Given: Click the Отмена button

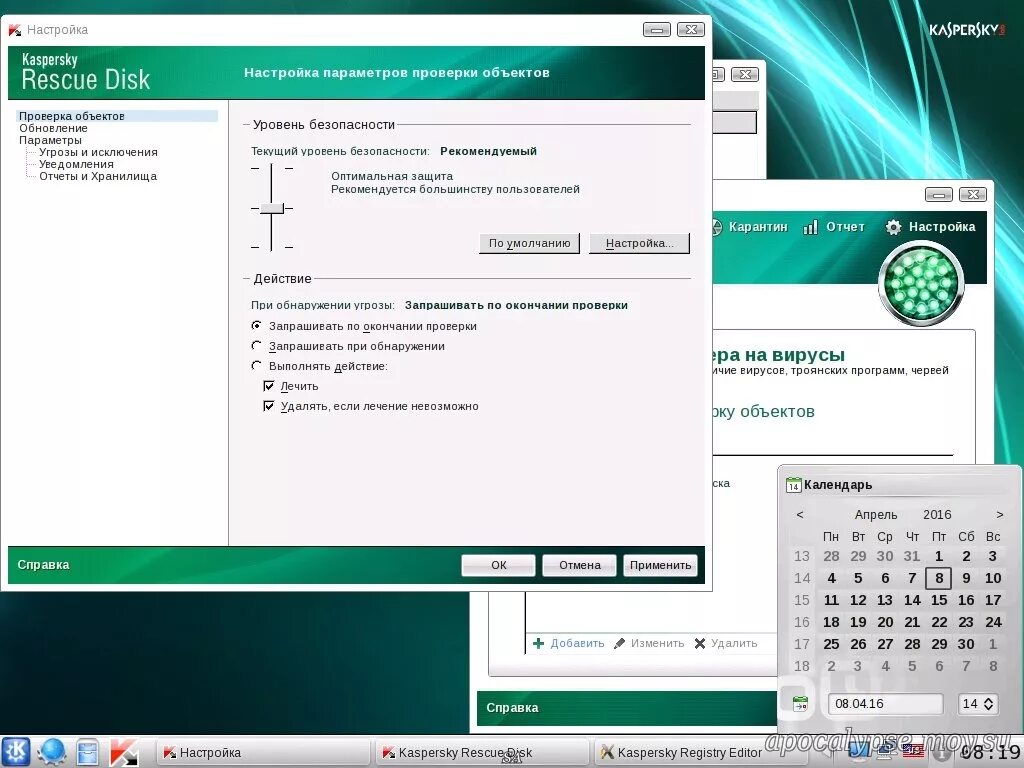Looking at the screenshot, I should [579, 565].
